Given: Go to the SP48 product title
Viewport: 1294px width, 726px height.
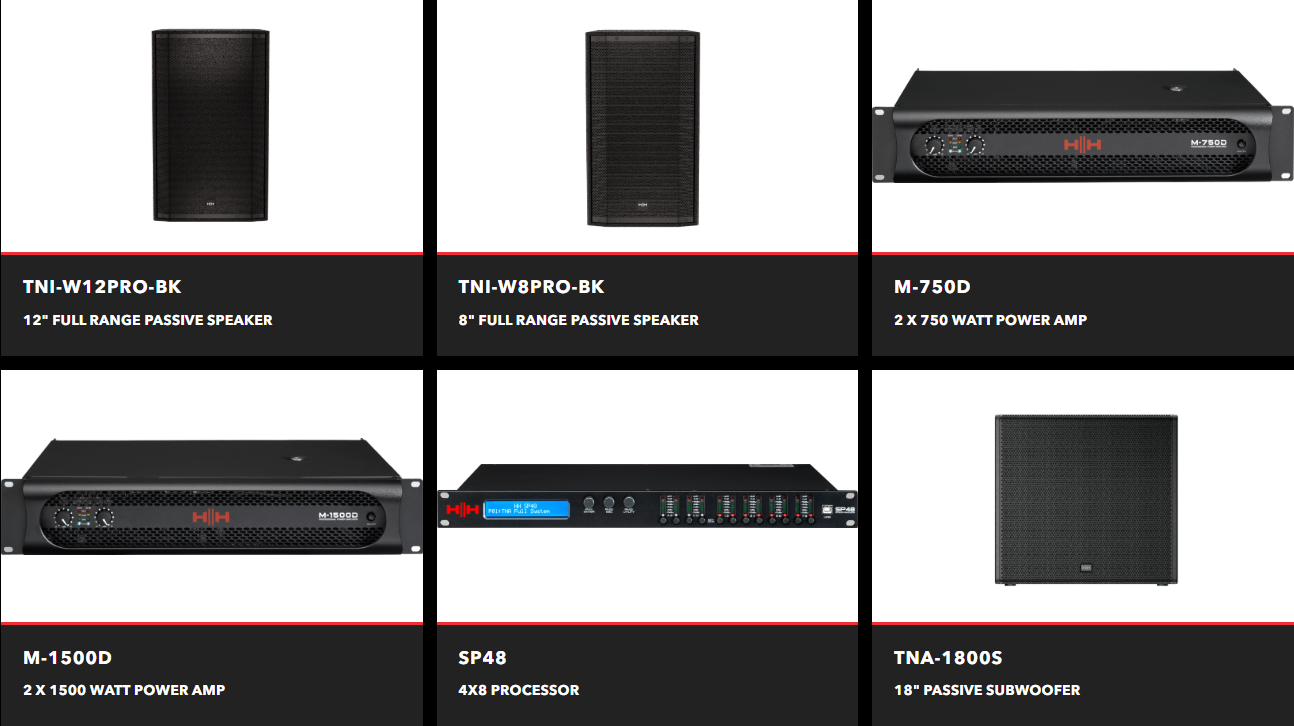Looking at the screenshot, I should click(x=482, y=658).
